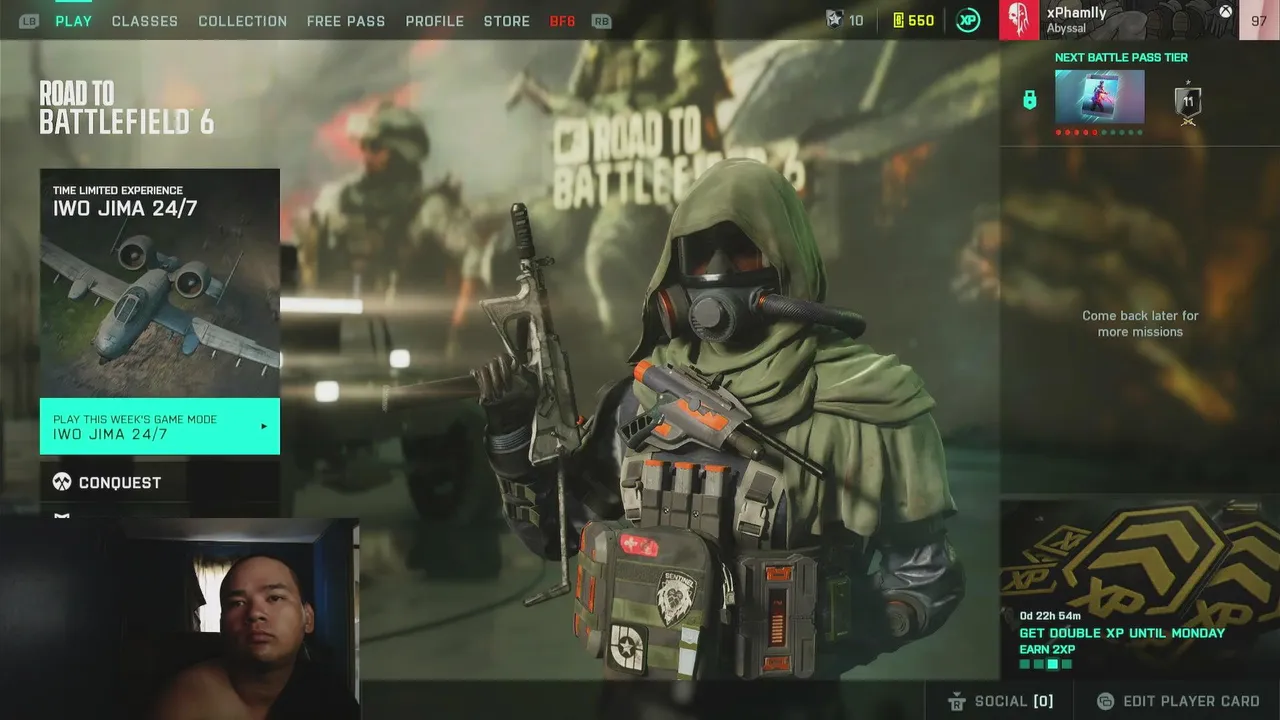The width and height of the screenshot is (1280, 720).
Task: Click the Road to Battlefield 6 title
Action: point(126,108)
